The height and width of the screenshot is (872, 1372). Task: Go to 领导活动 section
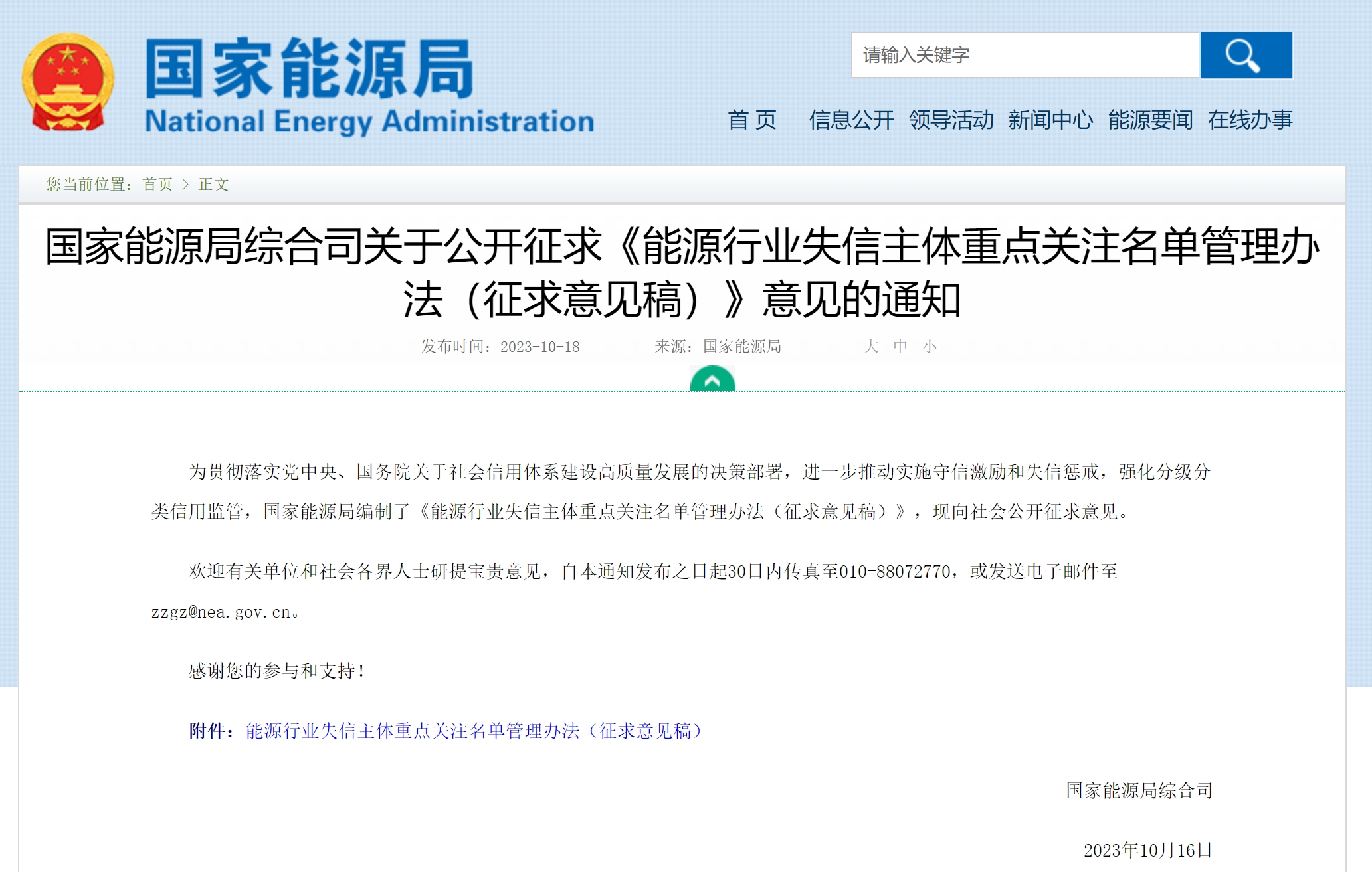tap(951, 120)
